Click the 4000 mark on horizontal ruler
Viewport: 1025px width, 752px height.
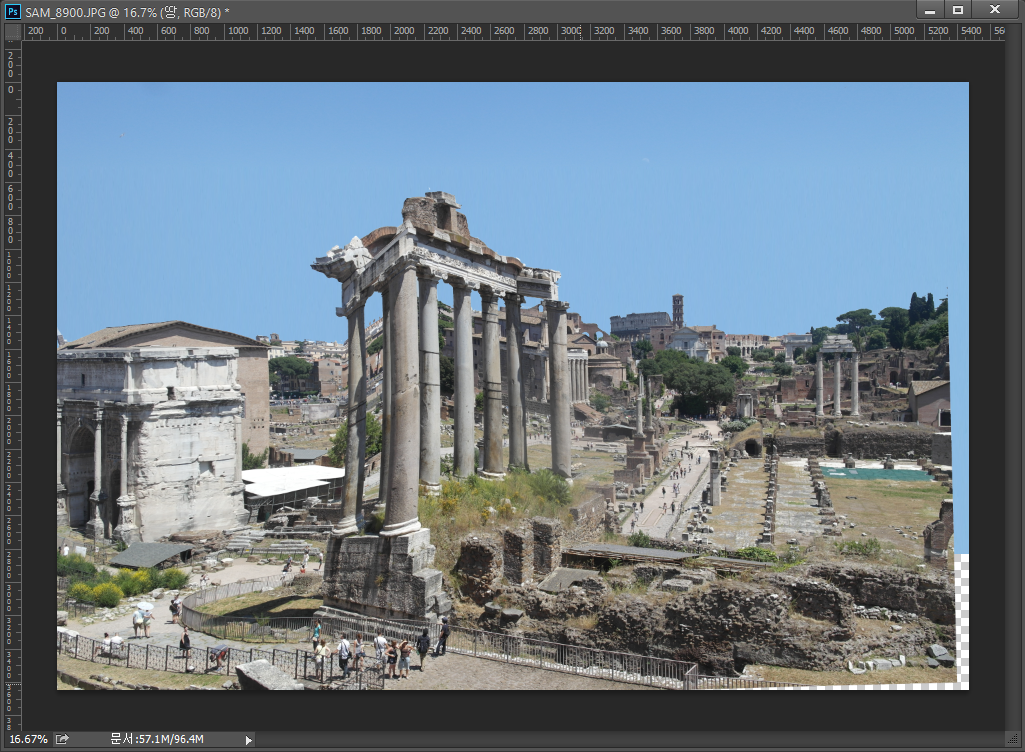pos(738,31)
